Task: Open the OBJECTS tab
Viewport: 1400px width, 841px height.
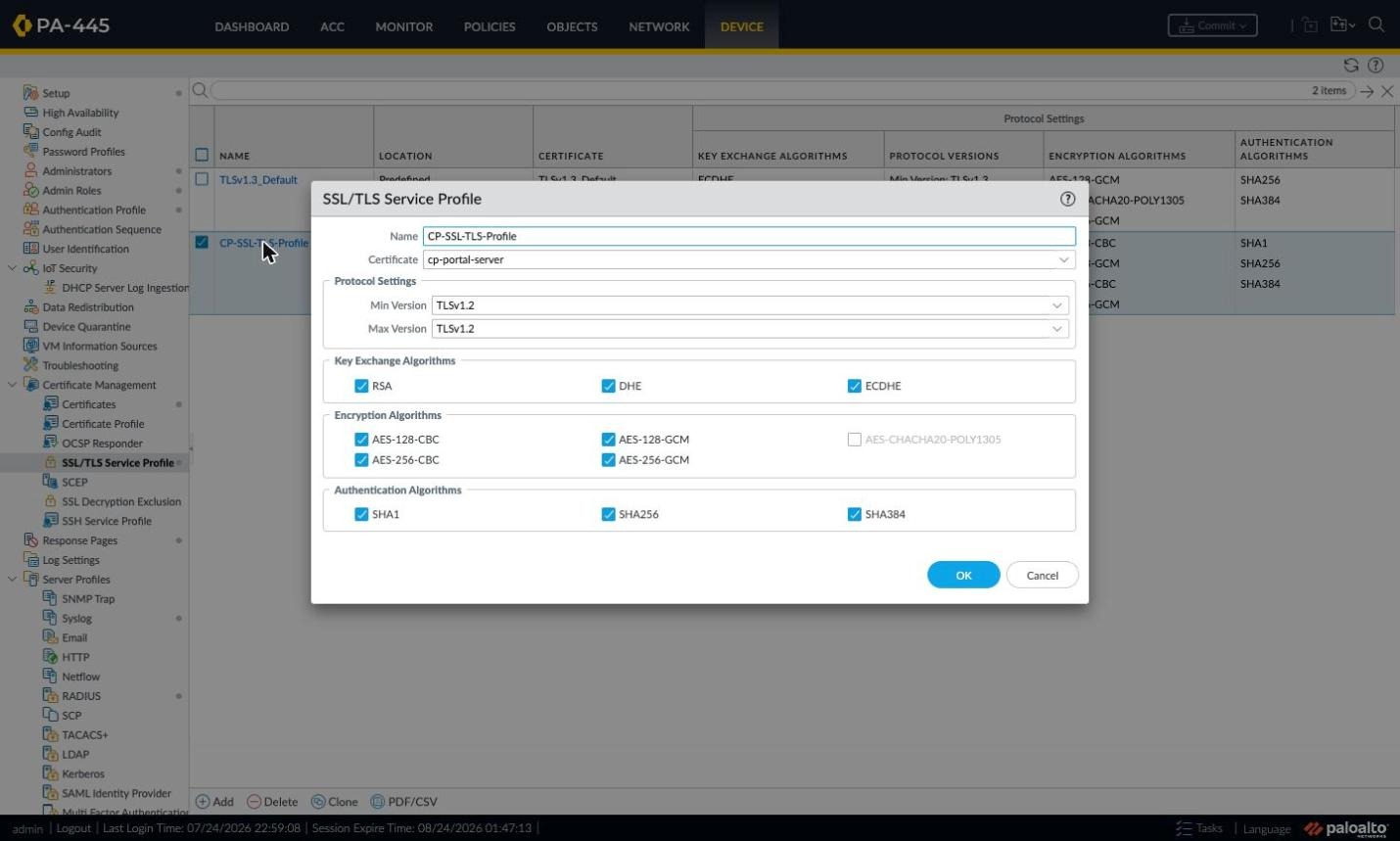Action: coord(572,26)
